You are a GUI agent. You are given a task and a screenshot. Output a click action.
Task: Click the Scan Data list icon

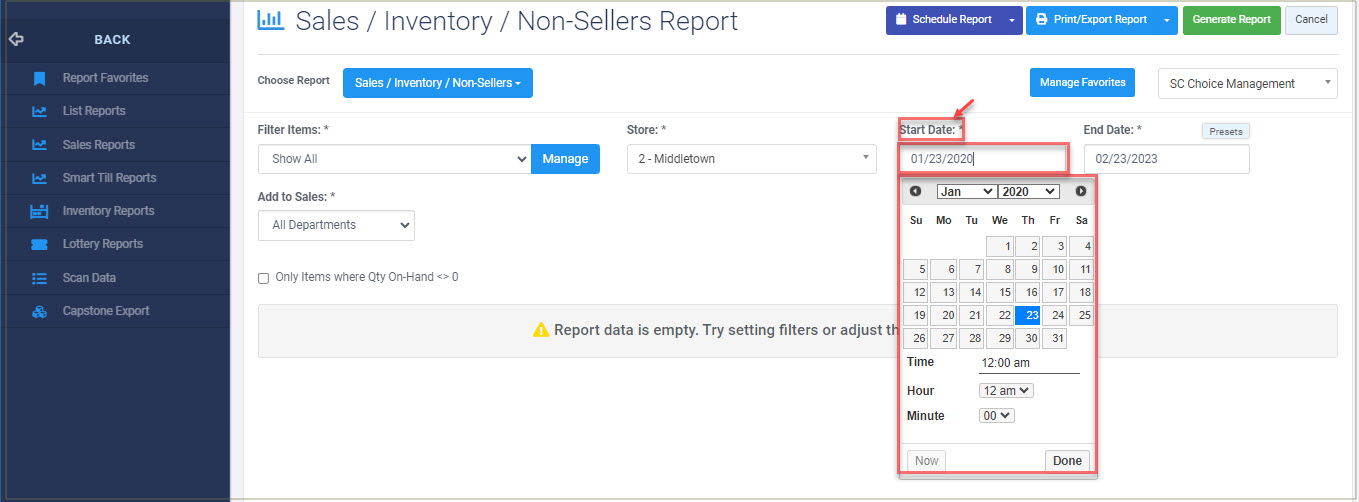pos(39,278)
